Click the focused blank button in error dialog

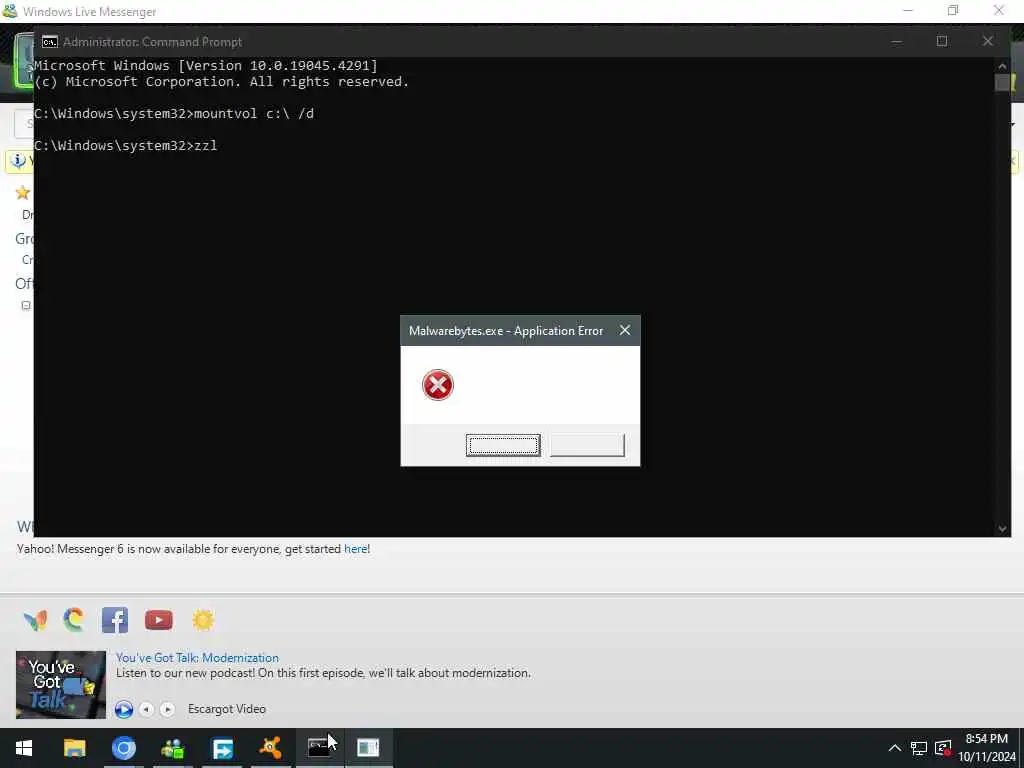tap(503, 445)
